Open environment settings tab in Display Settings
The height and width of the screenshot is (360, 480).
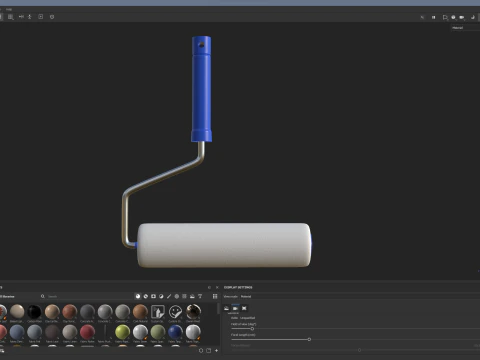(227, 308)
